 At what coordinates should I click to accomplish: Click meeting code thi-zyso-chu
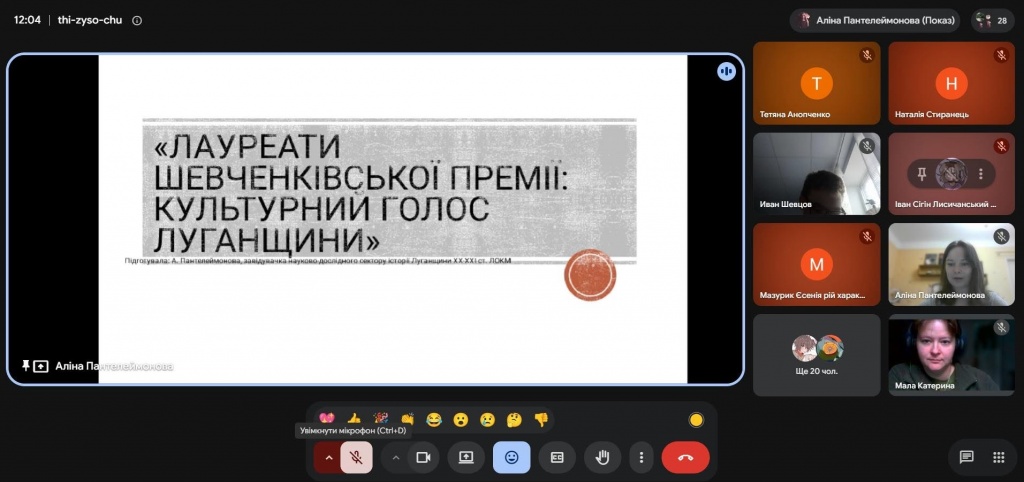click(x=89, y=20)
